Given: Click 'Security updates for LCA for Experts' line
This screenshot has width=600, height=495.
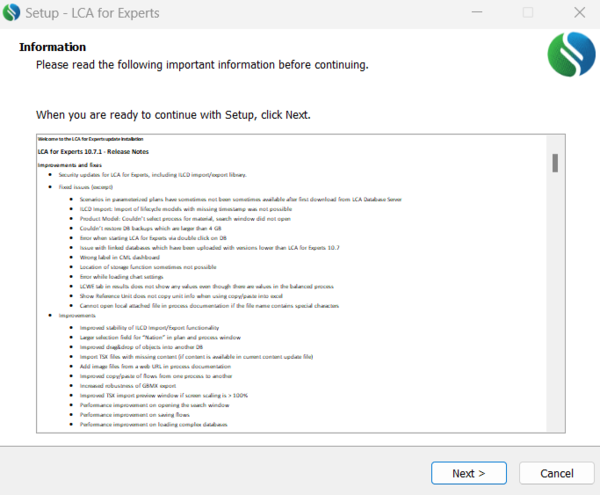Looking at the screenshot, I should pos(152,175).
